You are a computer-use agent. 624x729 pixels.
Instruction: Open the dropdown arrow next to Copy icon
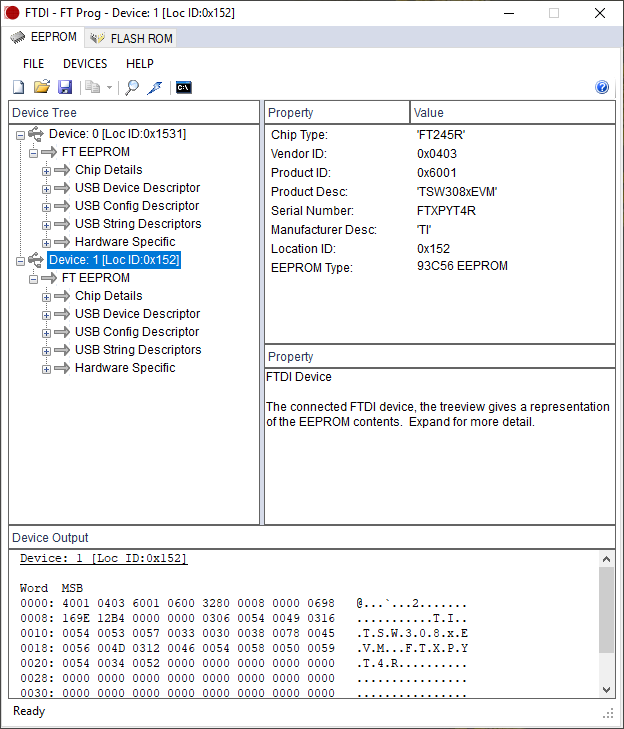coord(109,87)
